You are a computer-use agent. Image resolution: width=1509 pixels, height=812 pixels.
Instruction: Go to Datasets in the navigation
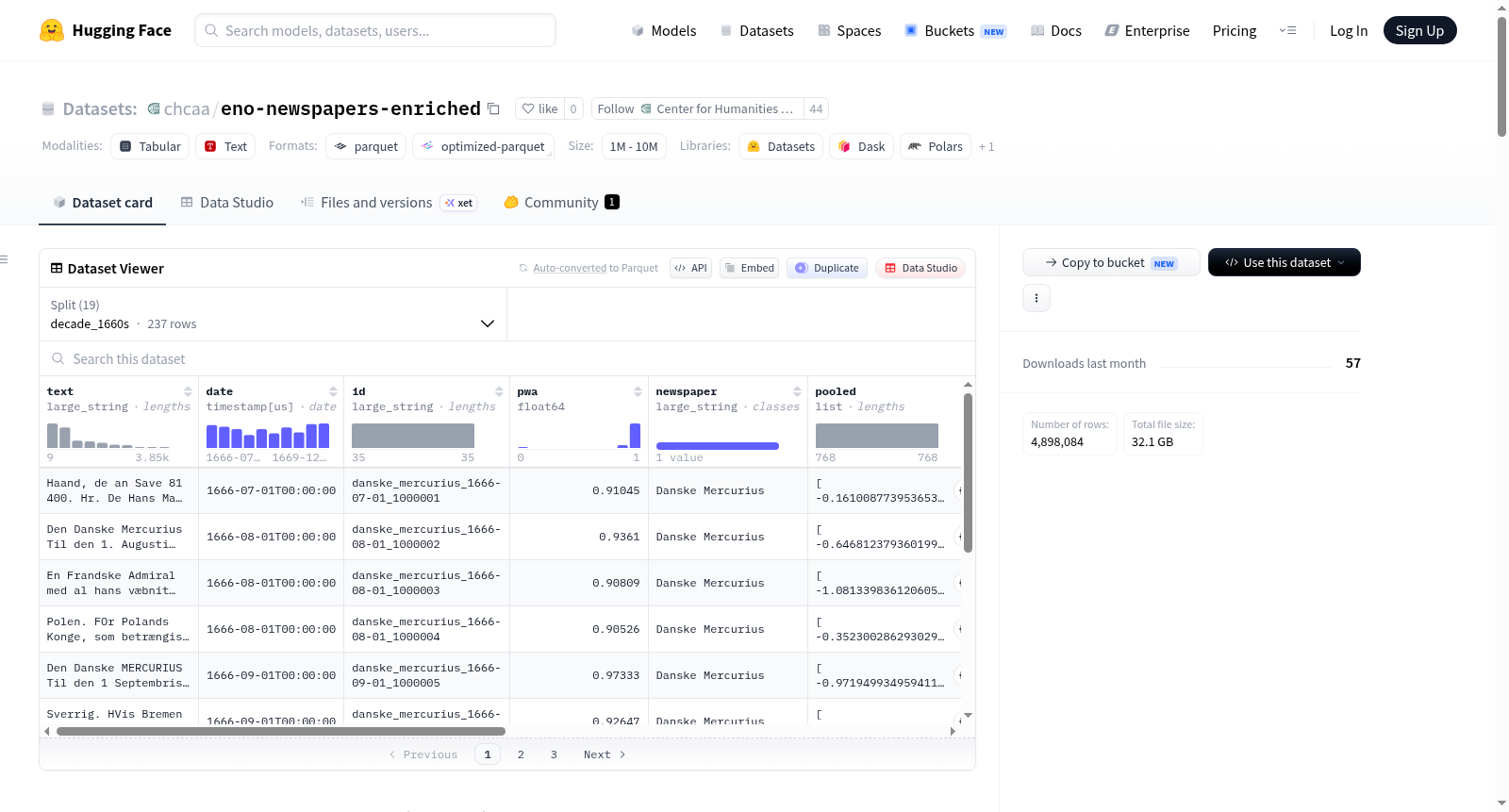pyautogui.click(x=757, y=30)
